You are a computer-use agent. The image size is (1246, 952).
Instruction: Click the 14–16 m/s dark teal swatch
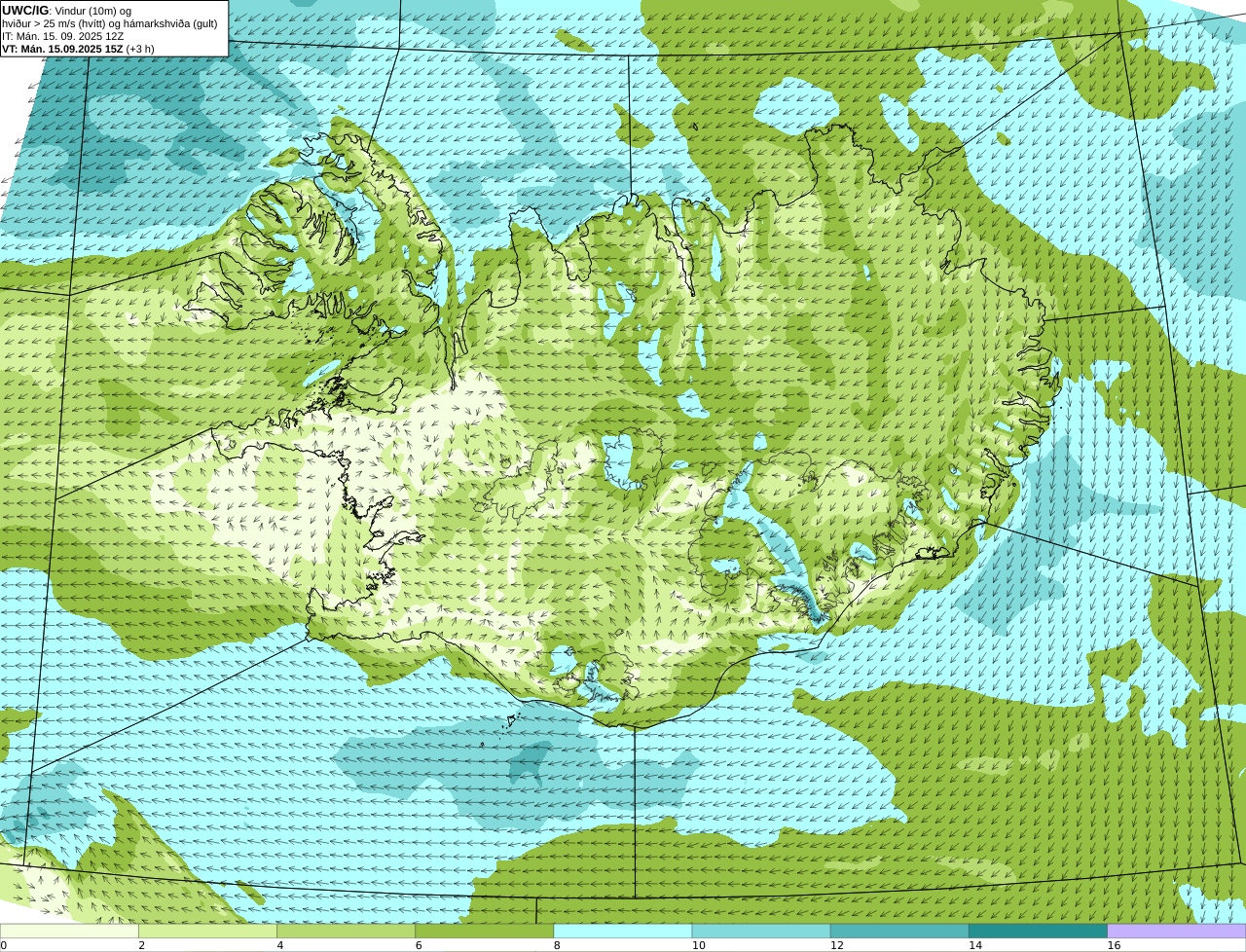(1039, 932)
